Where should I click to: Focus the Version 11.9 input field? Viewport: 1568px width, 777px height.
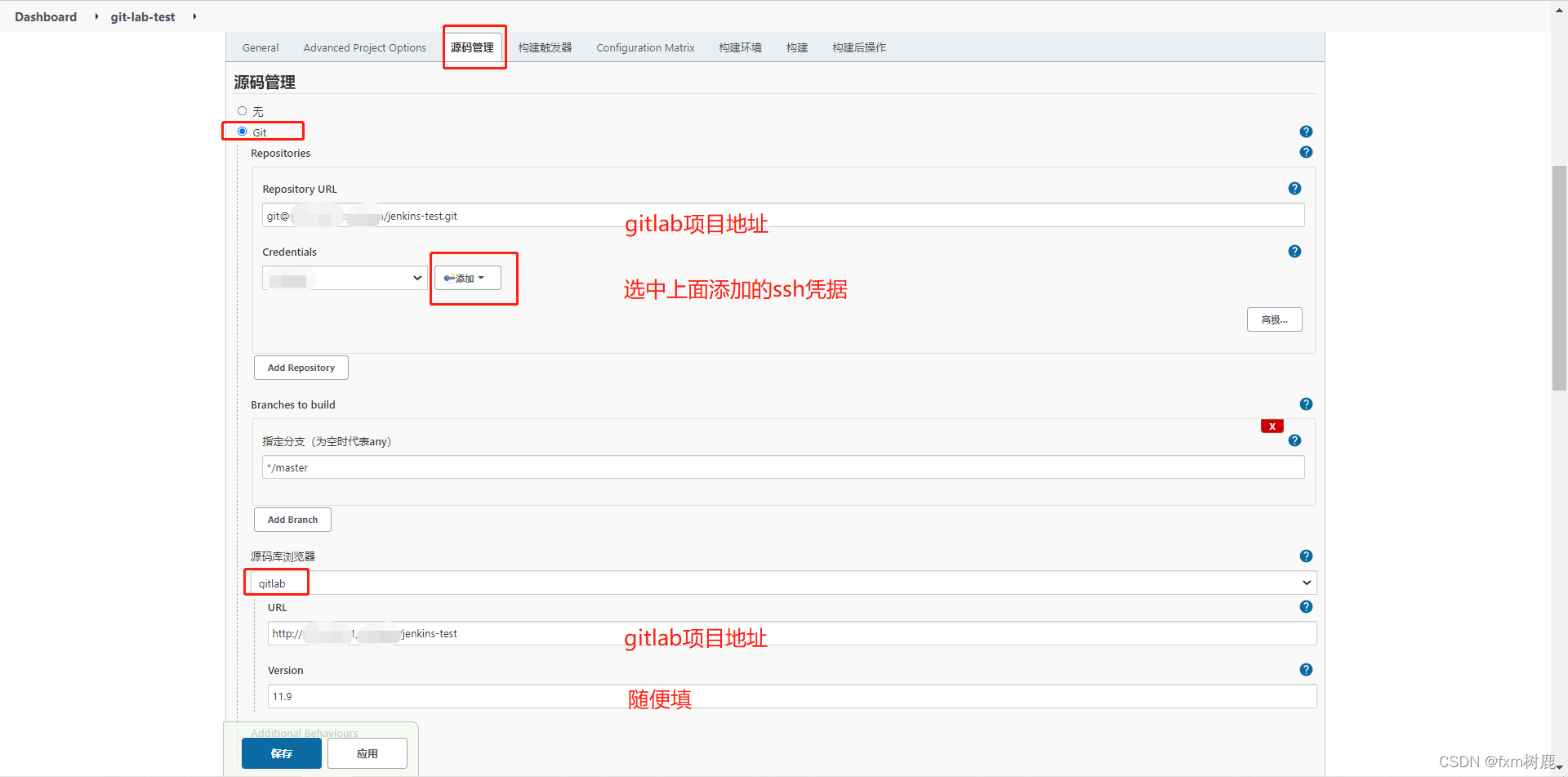coord(792,696)
